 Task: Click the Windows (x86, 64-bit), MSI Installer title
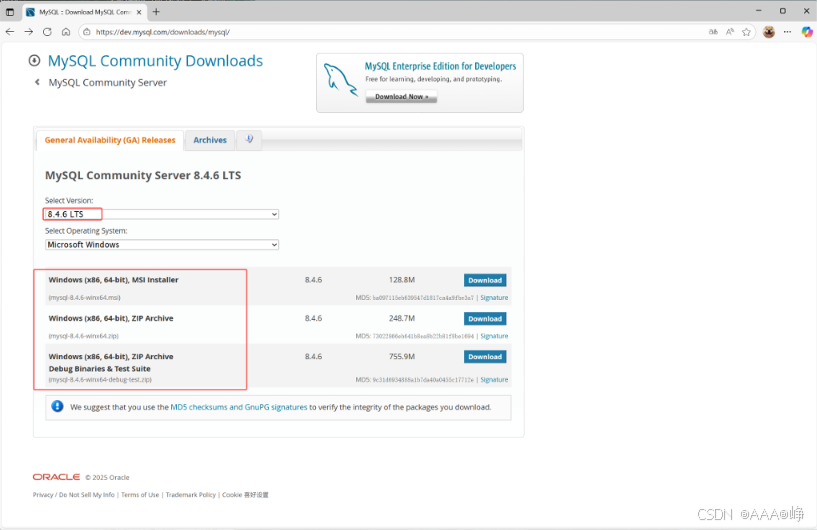[114, 280]
